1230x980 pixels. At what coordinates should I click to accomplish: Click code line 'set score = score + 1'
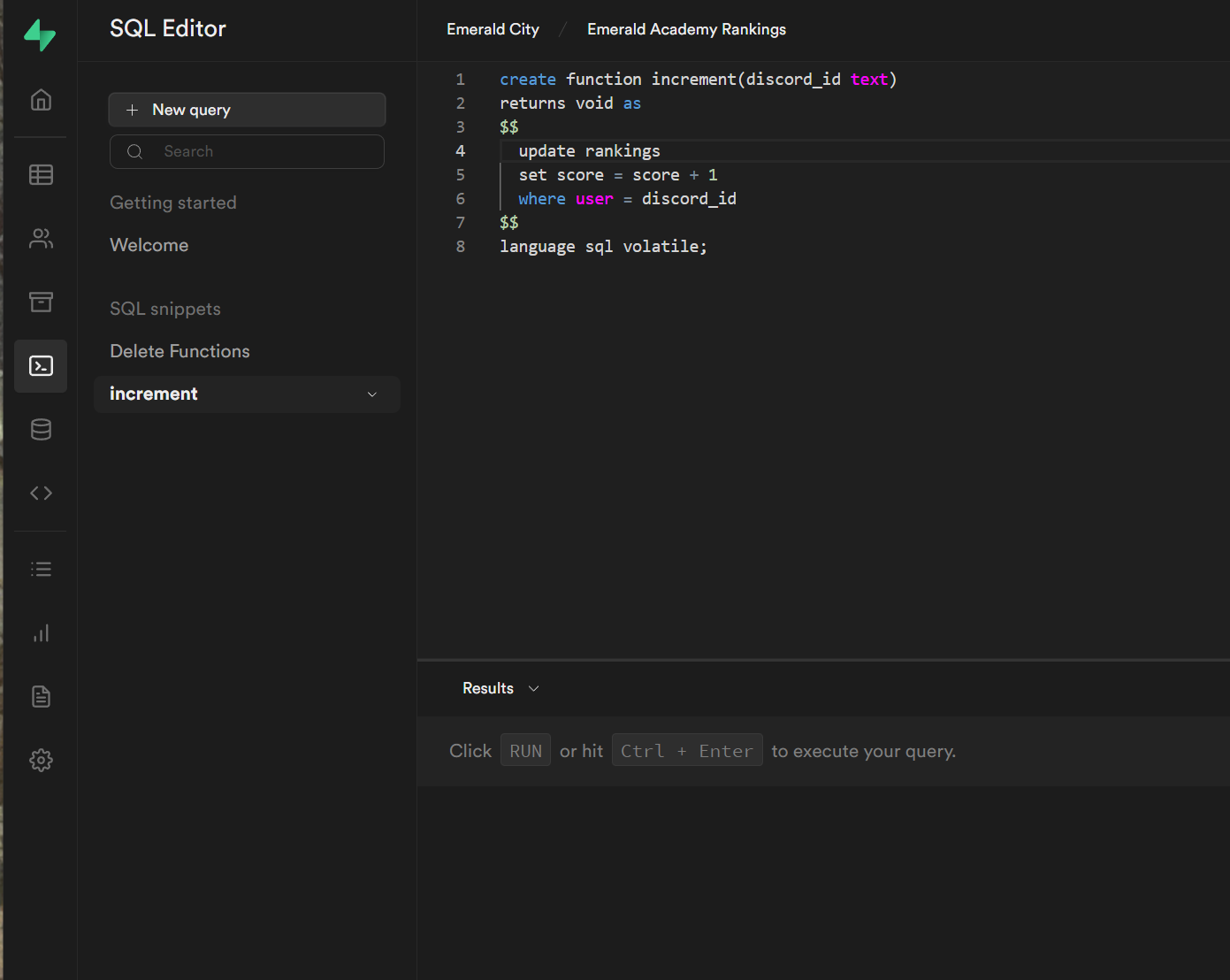618,175
